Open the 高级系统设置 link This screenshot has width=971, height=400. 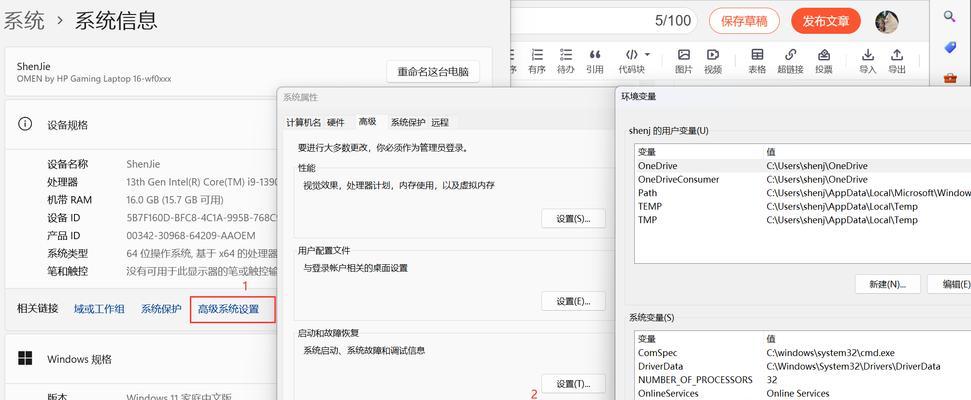point(229,309)
